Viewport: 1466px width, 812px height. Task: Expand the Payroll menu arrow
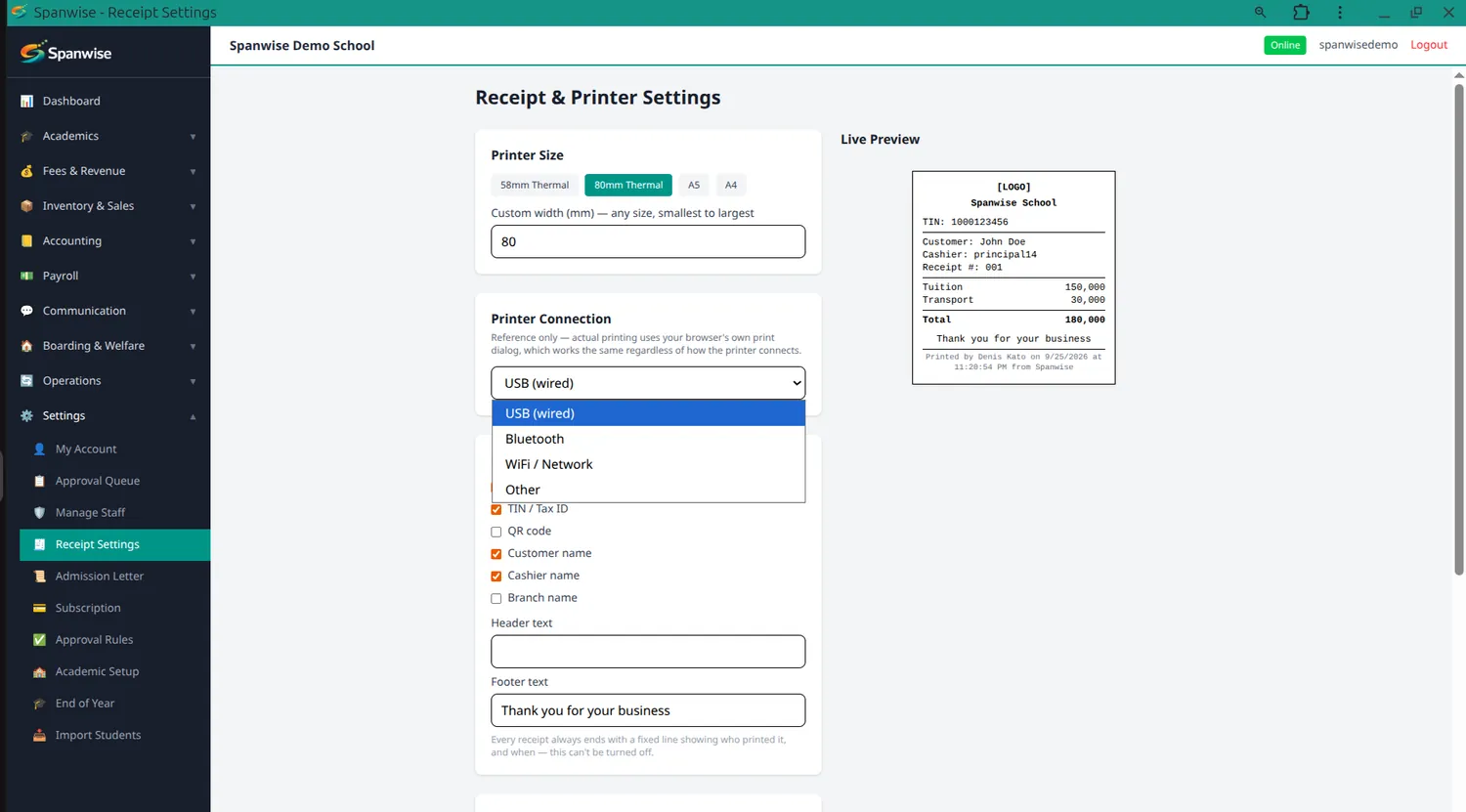(x=193, y=277)
